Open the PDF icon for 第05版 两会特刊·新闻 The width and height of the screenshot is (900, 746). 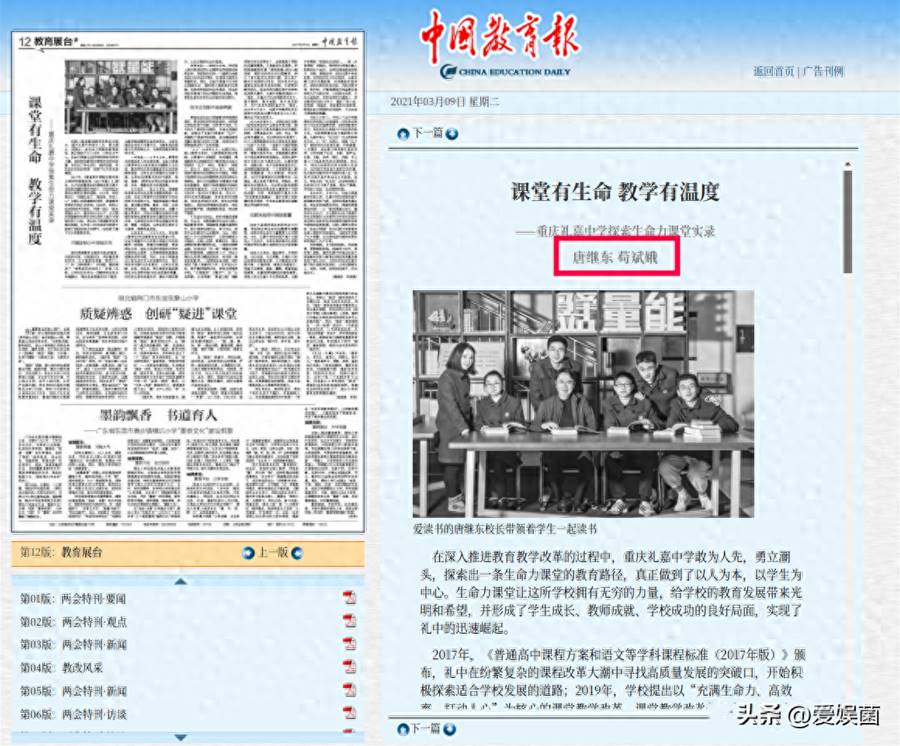pyautogui.click(x=350, y=690)
